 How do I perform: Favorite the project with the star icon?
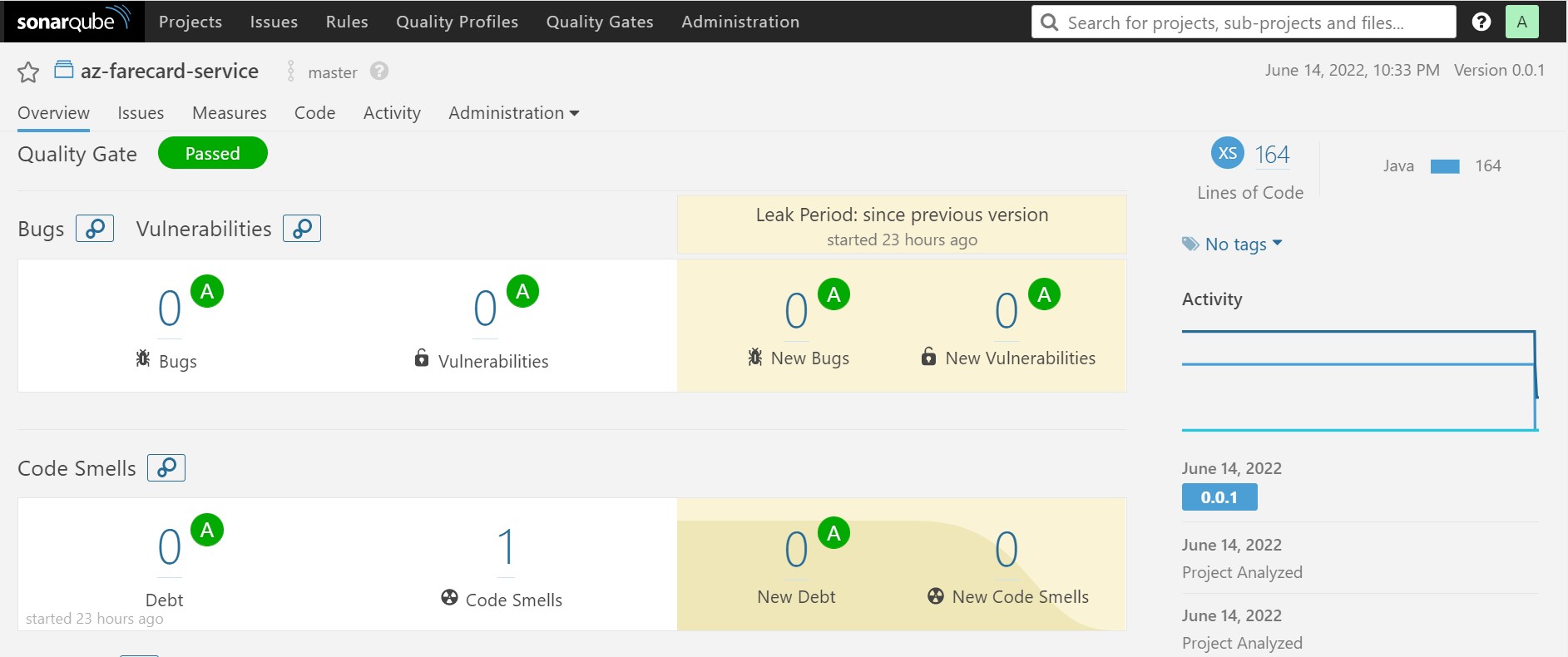(28, 72)
